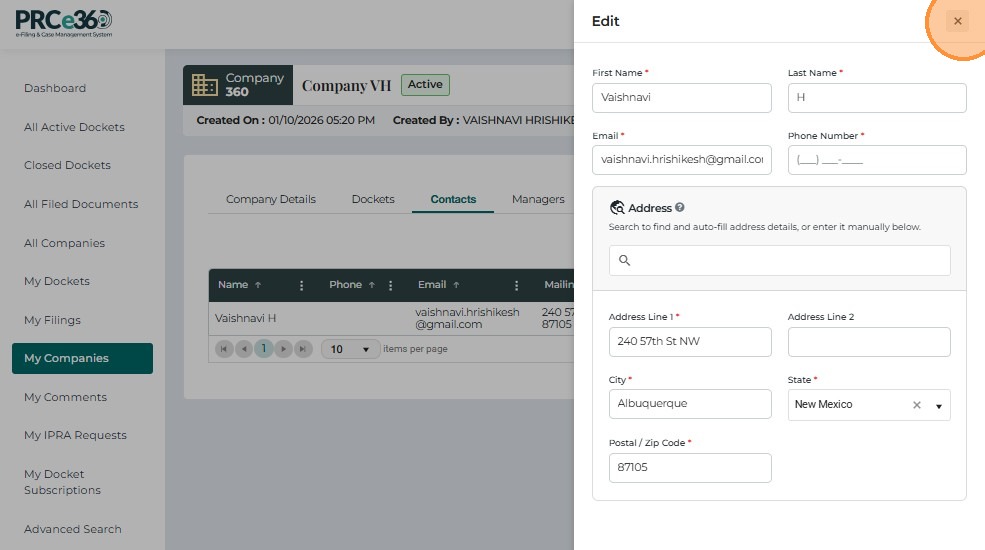Viewport: 985px width, 550px height.
Task: Click the Vaishnavi H contact row name
Action: 246,318
